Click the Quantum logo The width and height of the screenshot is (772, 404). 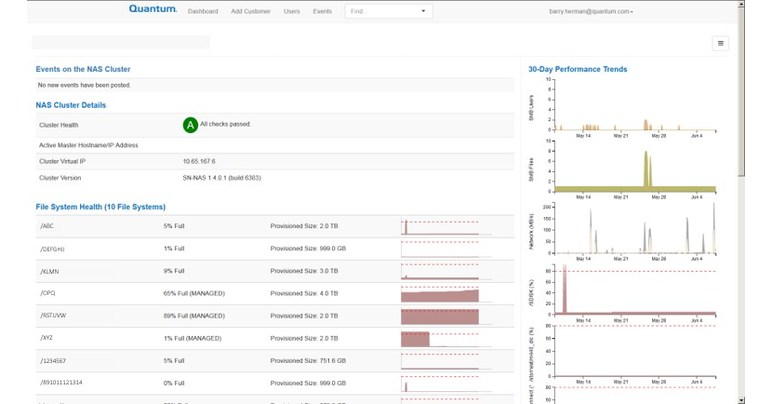(153, 10)
